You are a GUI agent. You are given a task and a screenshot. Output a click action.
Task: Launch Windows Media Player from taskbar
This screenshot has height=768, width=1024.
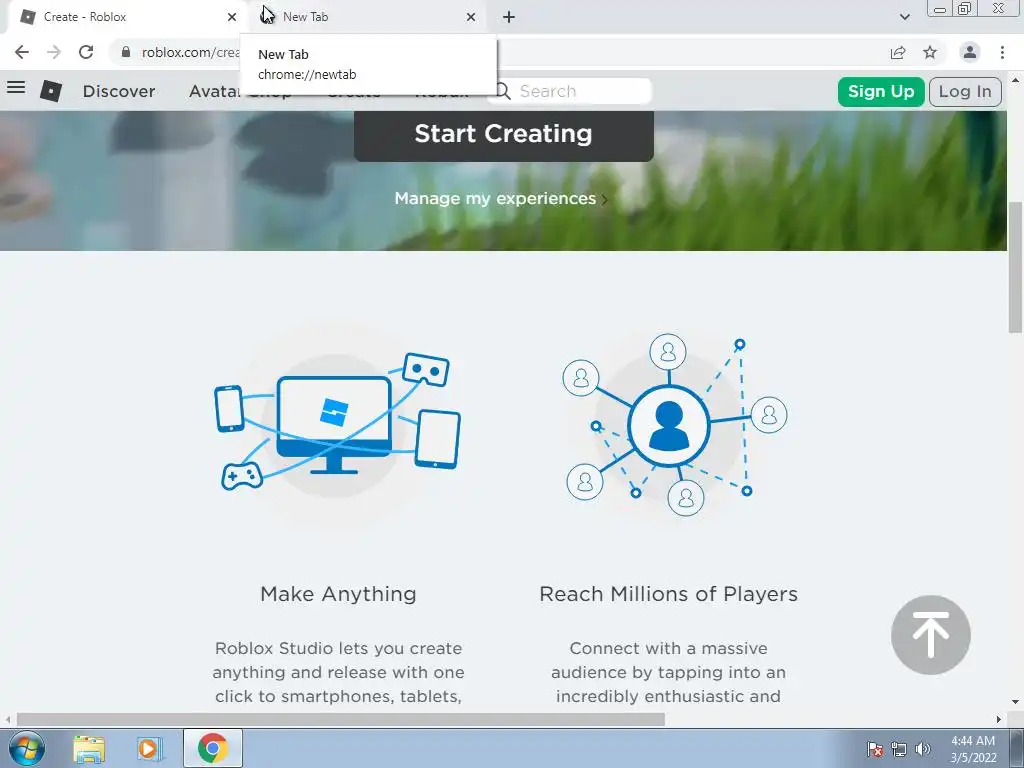click(149, 749)
